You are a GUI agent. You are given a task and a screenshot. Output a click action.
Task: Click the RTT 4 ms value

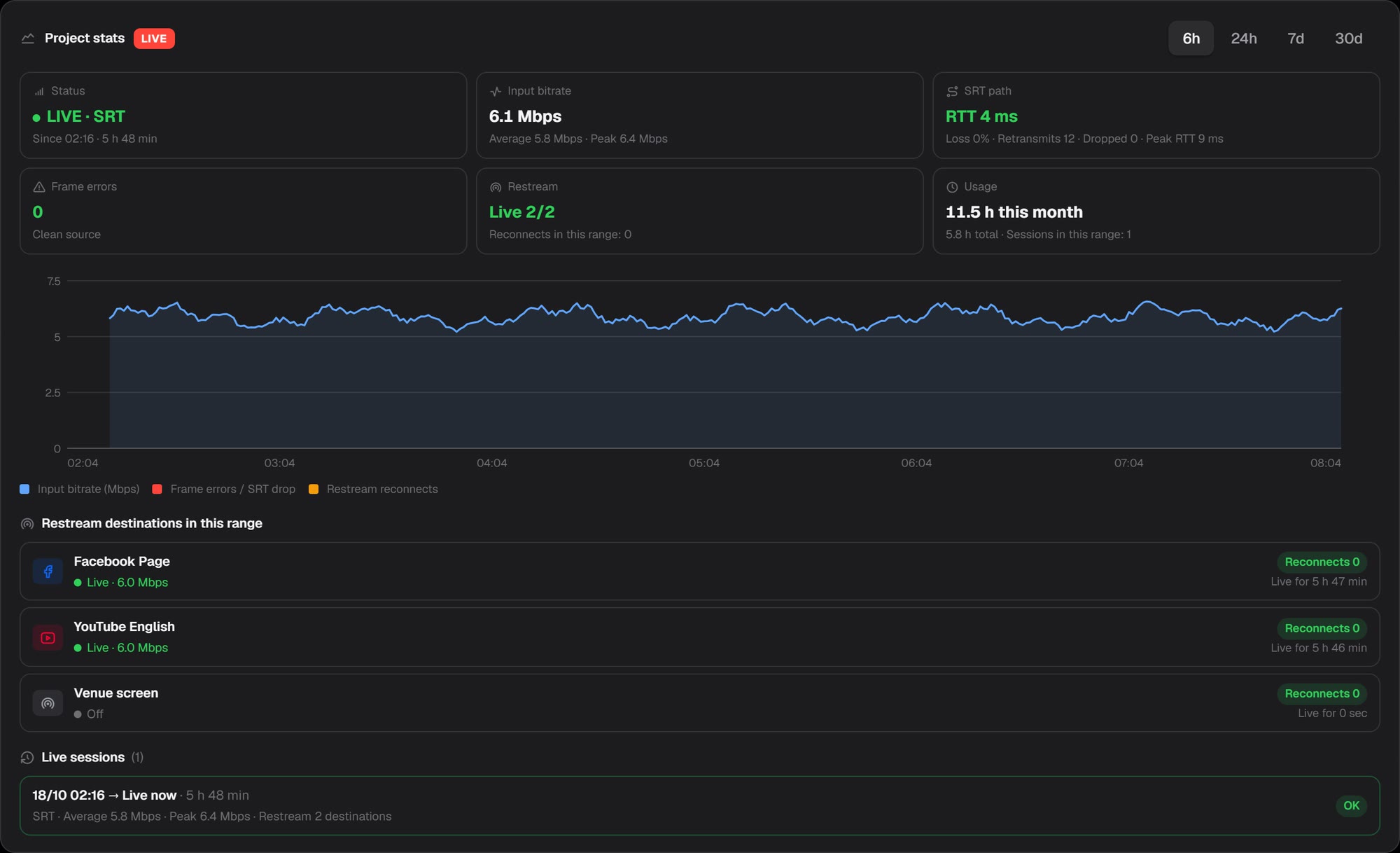(981, 117)
